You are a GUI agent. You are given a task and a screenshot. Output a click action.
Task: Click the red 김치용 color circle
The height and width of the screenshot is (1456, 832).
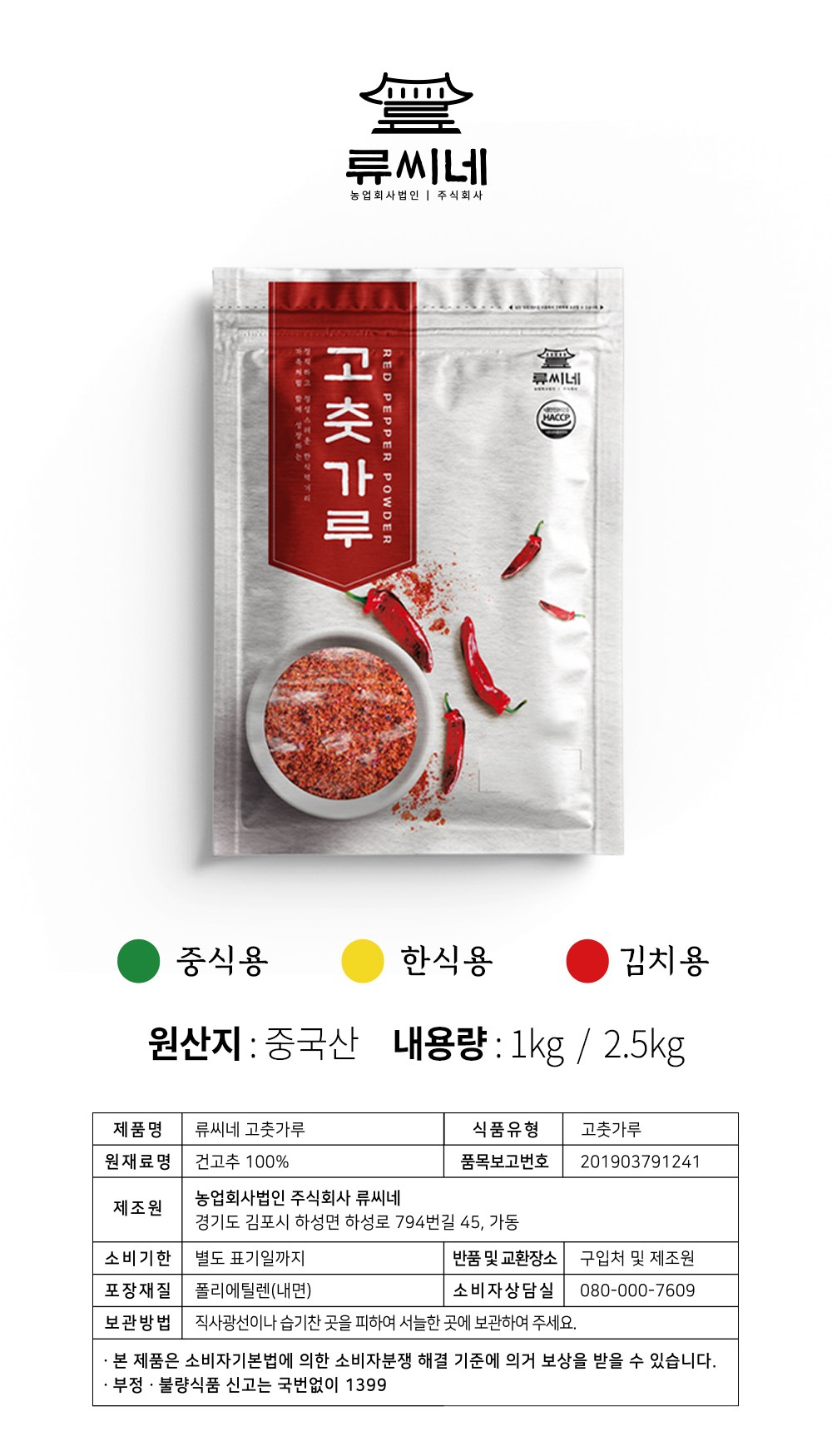click(587, 961)
